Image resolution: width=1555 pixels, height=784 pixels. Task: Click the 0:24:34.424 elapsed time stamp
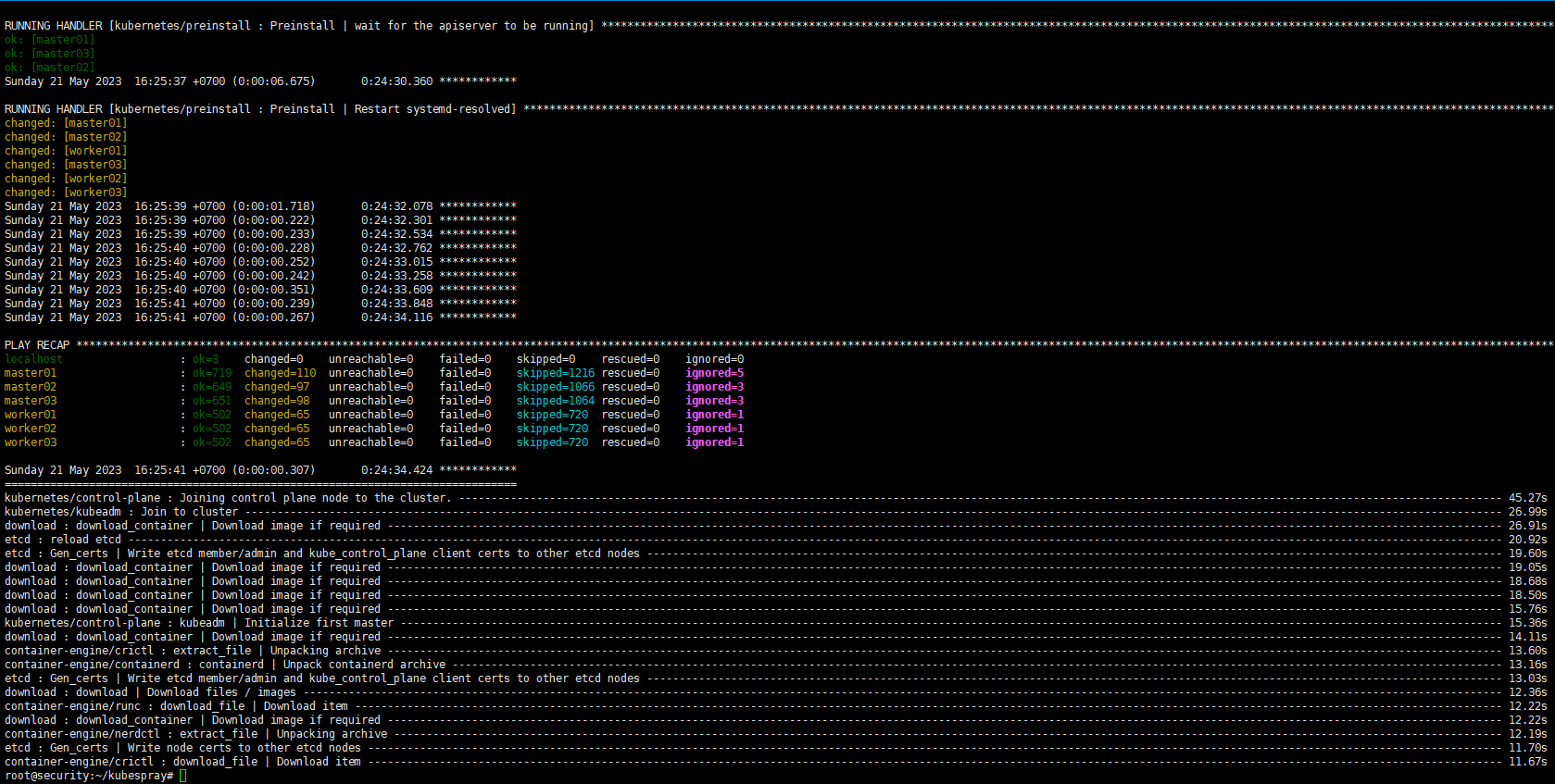(396, 470)
